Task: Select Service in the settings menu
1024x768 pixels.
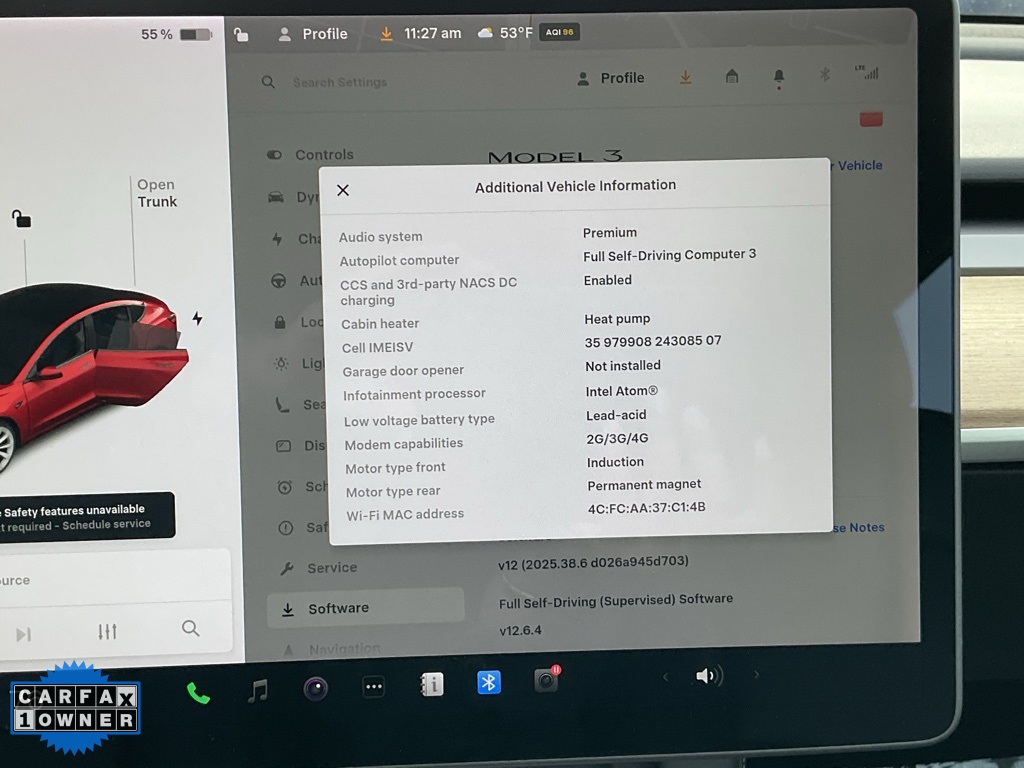Action: point(331,568)
